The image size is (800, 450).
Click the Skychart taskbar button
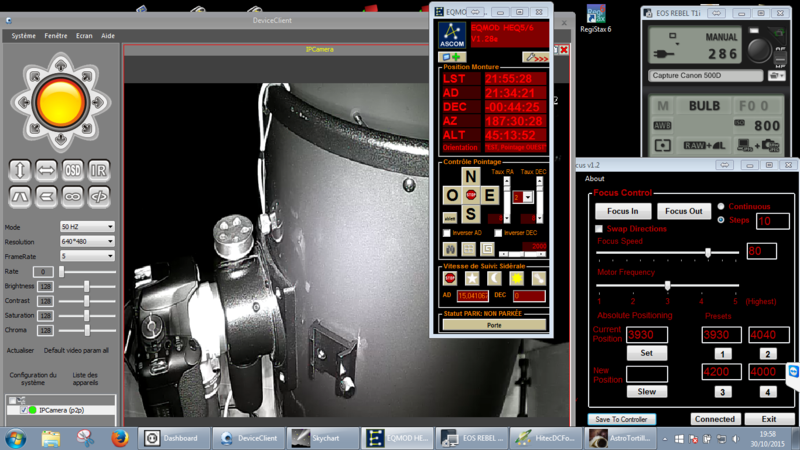click(322, 438)
